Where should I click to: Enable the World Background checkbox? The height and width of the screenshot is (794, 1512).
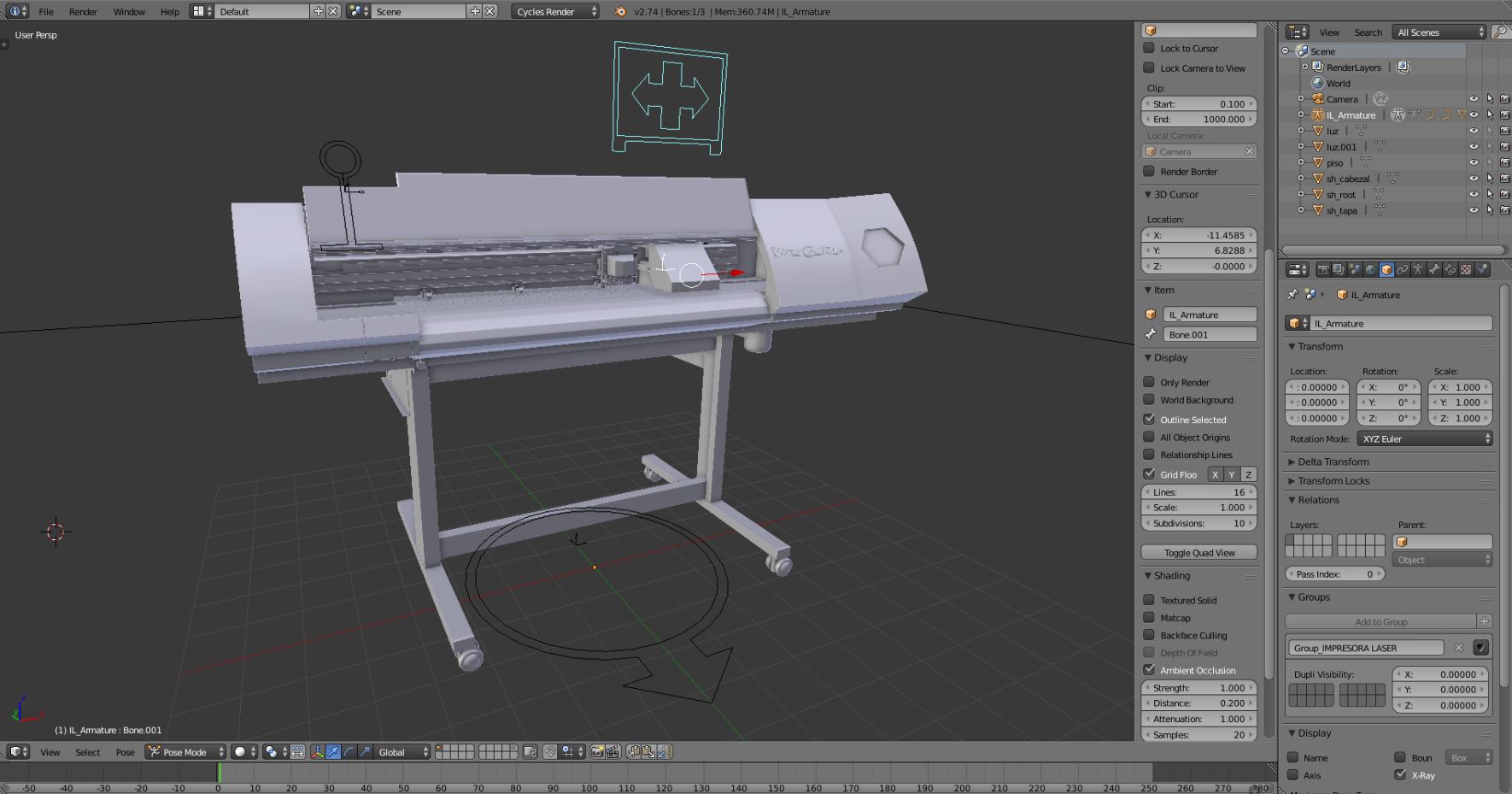[x=1149, y=400]
